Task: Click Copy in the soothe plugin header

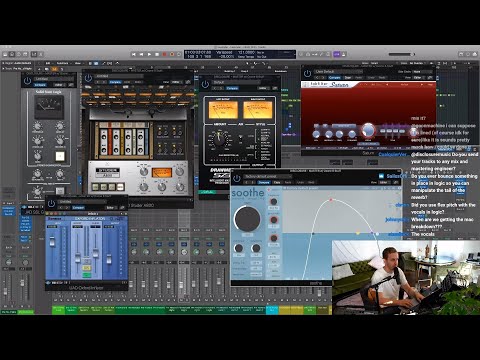Action: (277, 182)
